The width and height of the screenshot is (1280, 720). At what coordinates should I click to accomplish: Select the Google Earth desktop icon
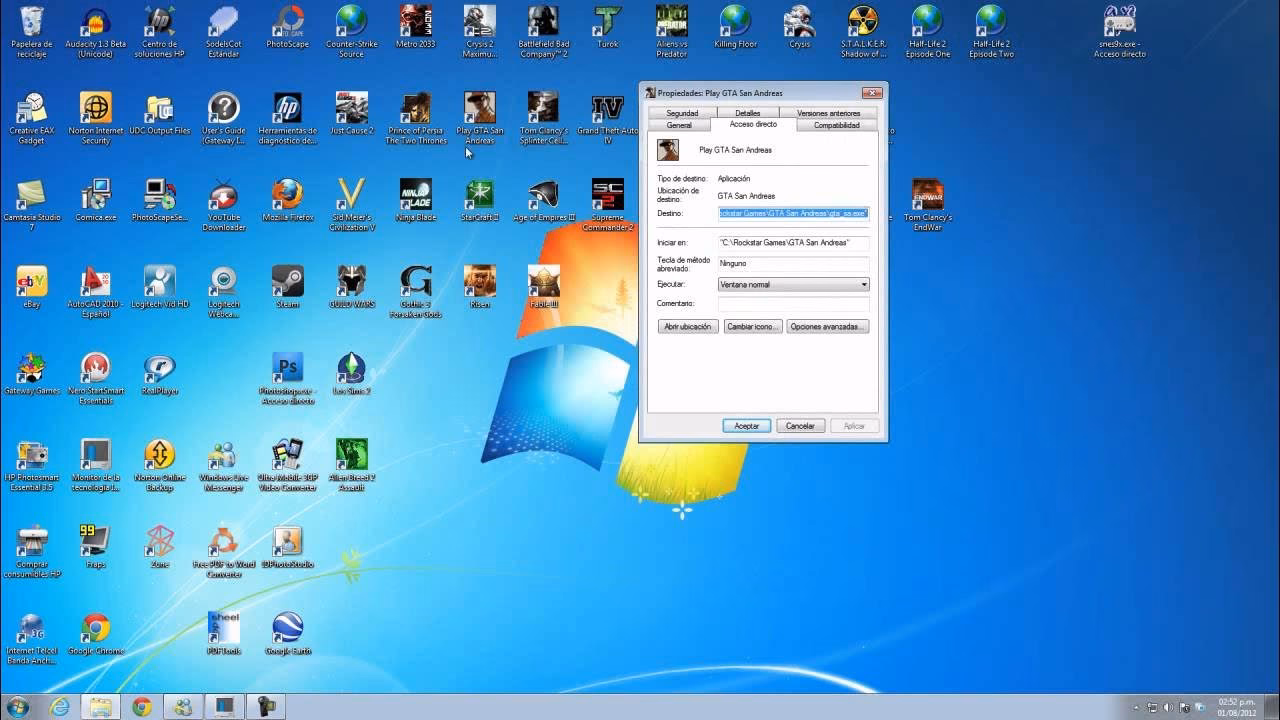(x=287, y=634)
